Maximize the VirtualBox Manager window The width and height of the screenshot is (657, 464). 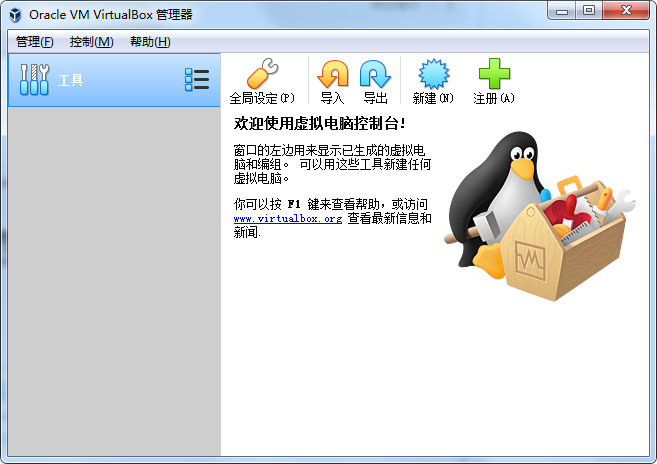[589, 10]
